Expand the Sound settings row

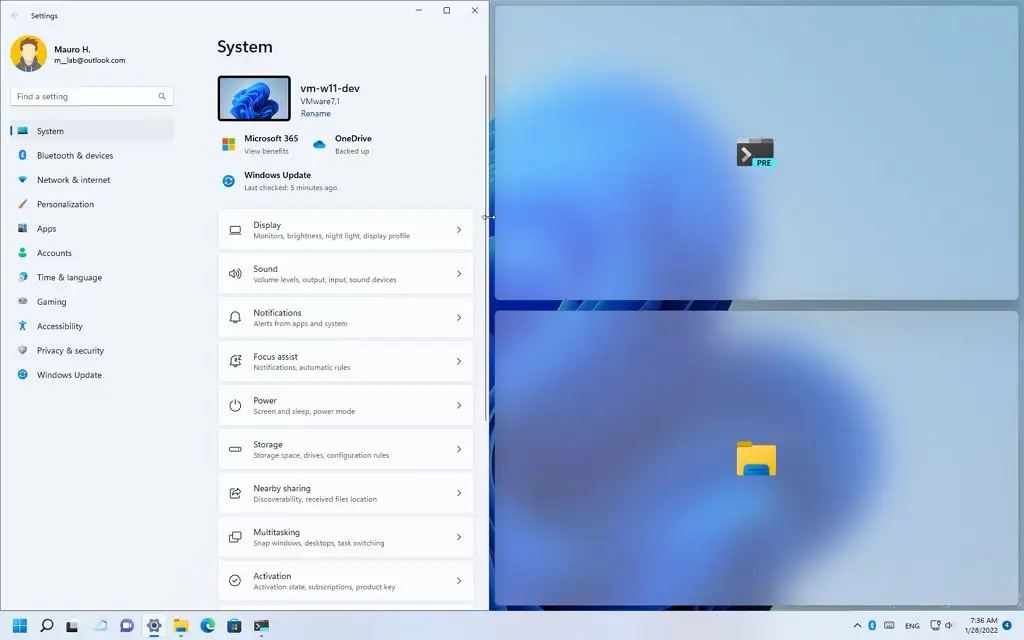[345, 274]
